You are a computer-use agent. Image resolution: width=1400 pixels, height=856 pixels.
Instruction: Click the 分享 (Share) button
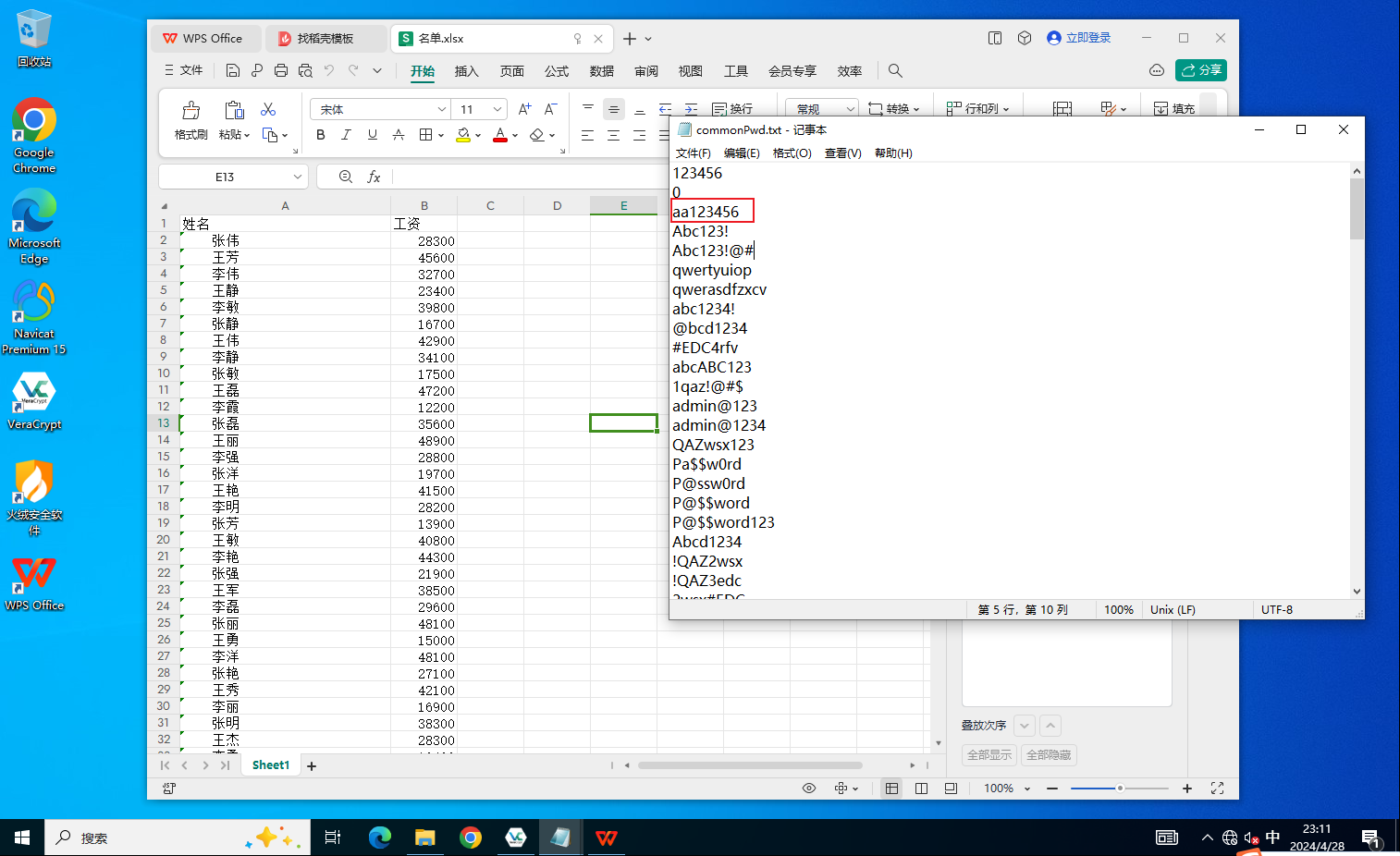pos(1200,70)
